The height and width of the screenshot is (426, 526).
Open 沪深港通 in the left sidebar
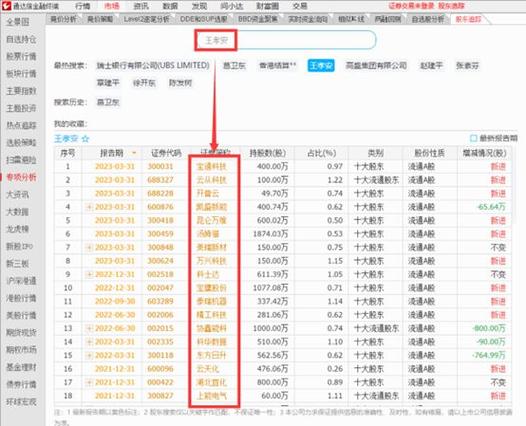(x=21, y=281)
